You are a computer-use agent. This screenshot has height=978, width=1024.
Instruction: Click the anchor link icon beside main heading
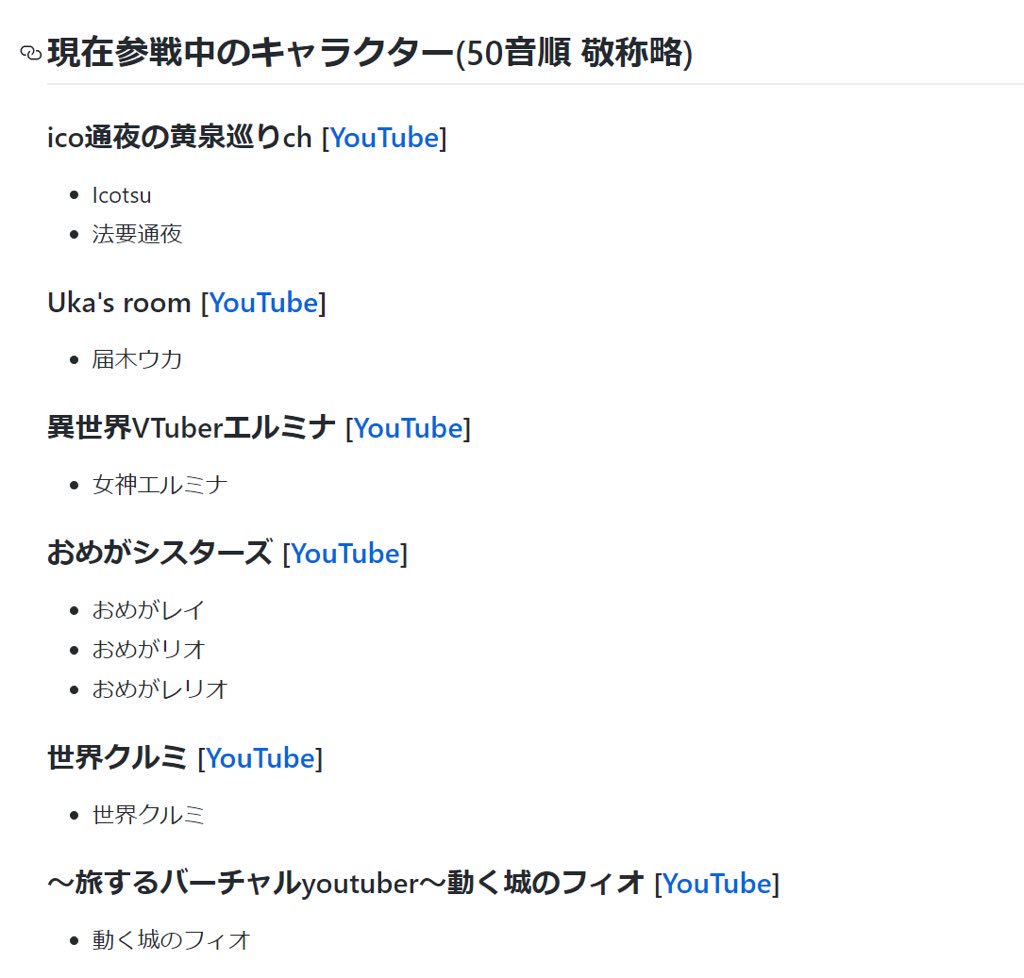pyautogui.click(x=31, y=53)
